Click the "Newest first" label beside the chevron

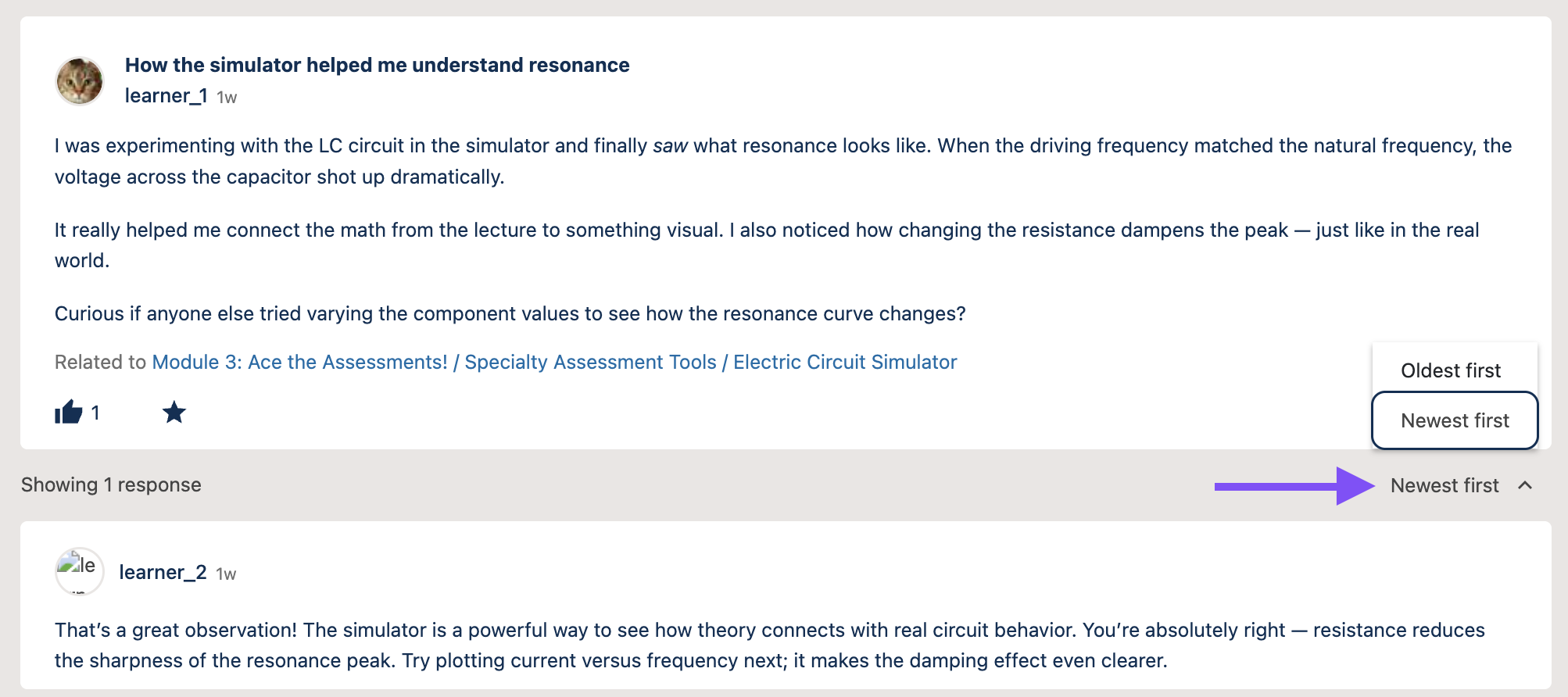[x=1444, y=485]
